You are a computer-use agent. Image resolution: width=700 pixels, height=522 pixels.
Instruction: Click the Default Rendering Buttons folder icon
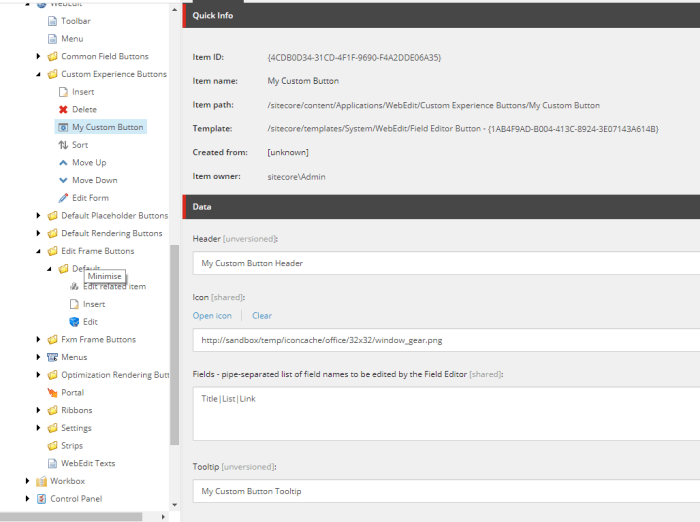(x=52, y=233)
